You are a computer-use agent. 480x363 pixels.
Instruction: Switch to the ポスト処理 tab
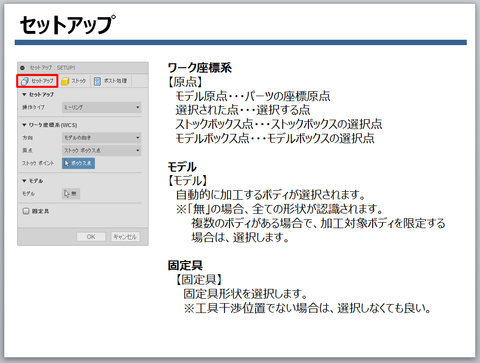coord(111,81)
